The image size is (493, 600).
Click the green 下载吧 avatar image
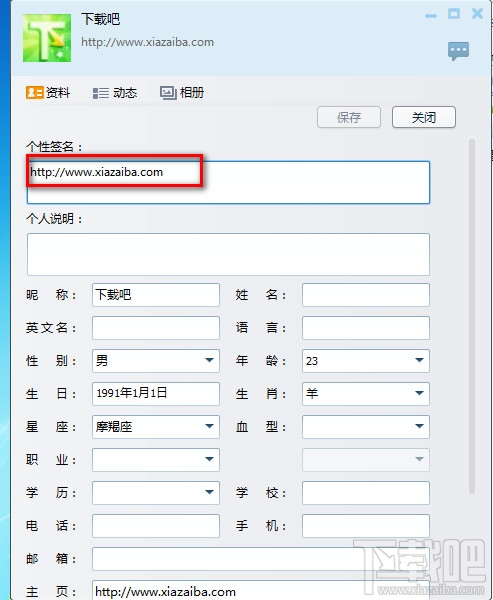[47, 38]
